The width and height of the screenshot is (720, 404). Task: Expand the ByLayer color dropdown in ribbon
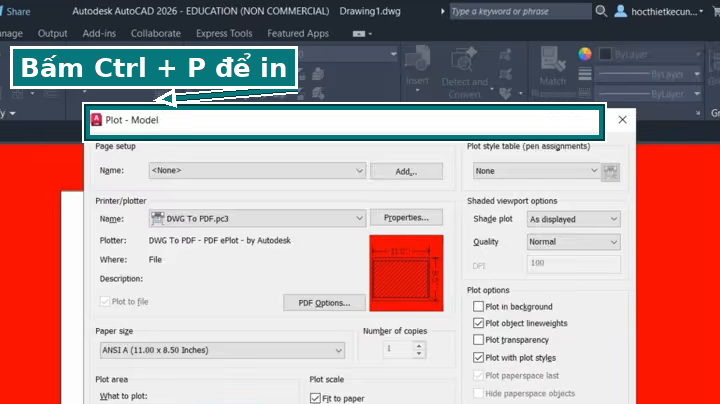point(698,54)
